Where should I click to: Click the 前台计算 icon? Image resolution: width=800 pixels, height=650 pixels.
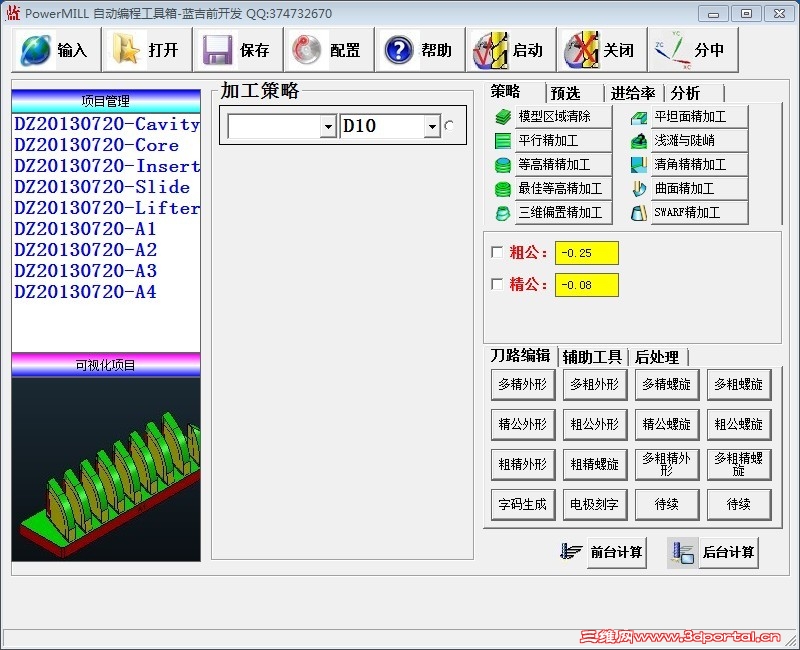coord(571,552)
